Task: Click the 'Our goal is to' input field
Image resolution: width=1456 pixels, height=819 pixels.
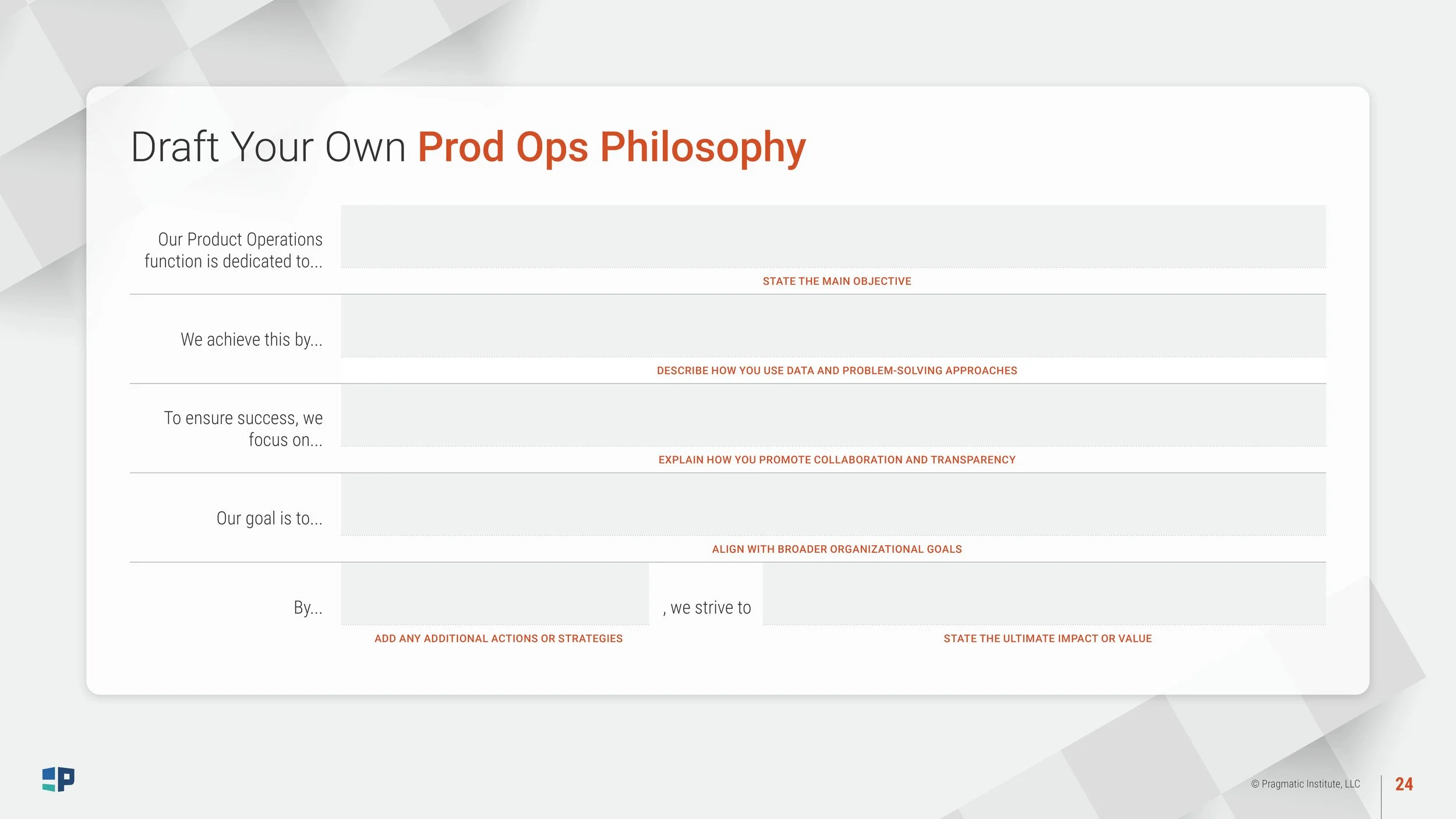Action: pyautogui.click(x=833, y=504)
